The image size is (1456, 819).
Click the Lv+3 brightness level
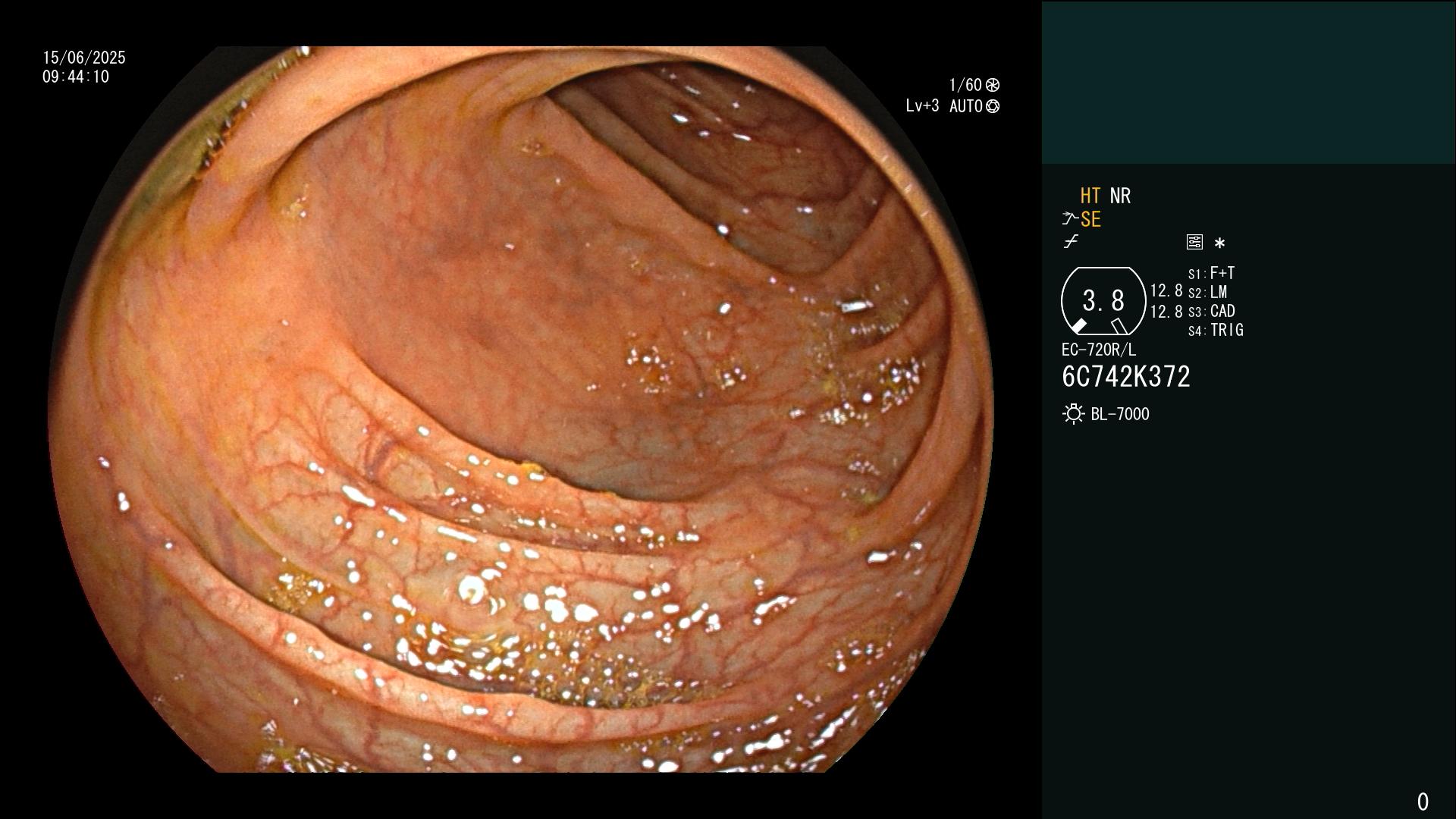(x=922, y=106)
